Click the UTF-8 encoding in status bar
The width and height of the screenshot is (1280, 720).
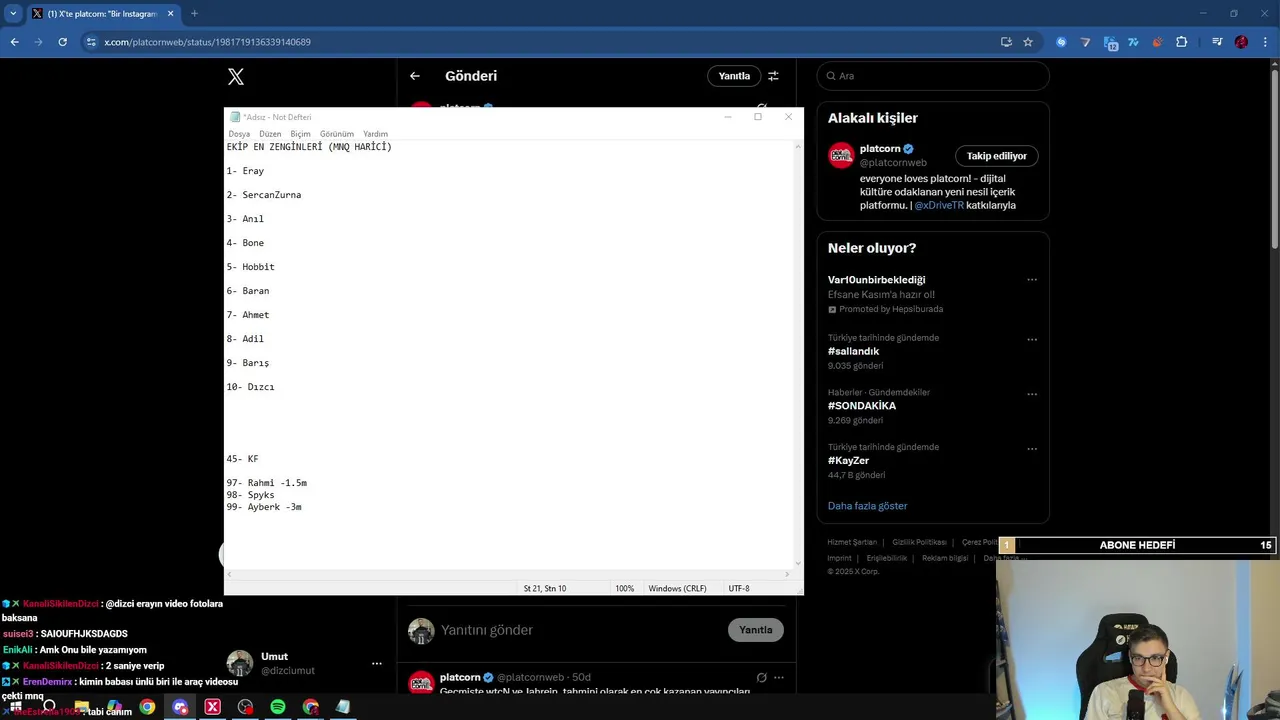tap(739, 589)
